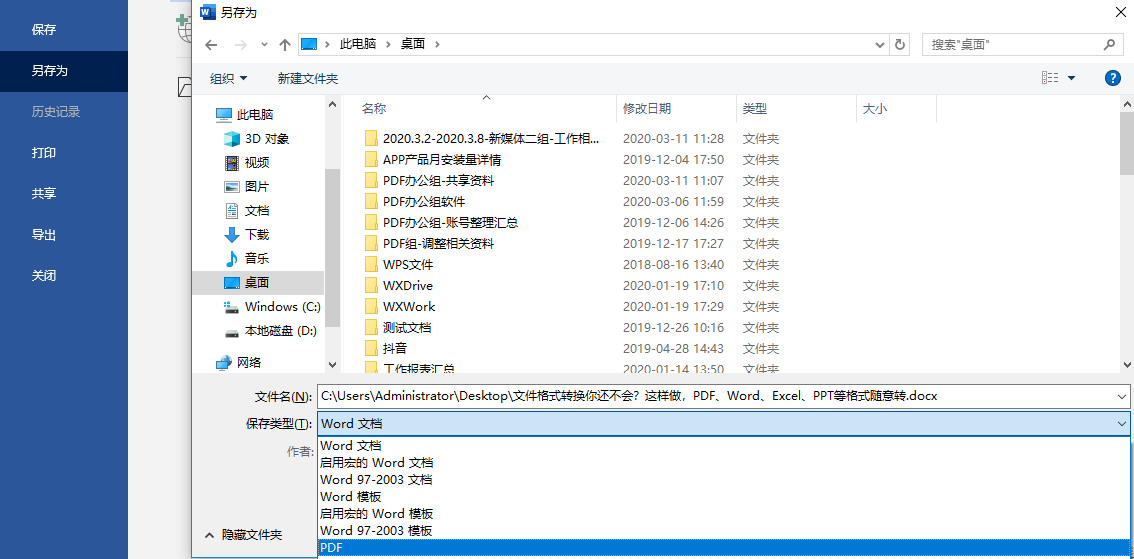Go forward with the right arrow
The height and width of the screenshot is (559, 1134).
(x=242, y=45)
